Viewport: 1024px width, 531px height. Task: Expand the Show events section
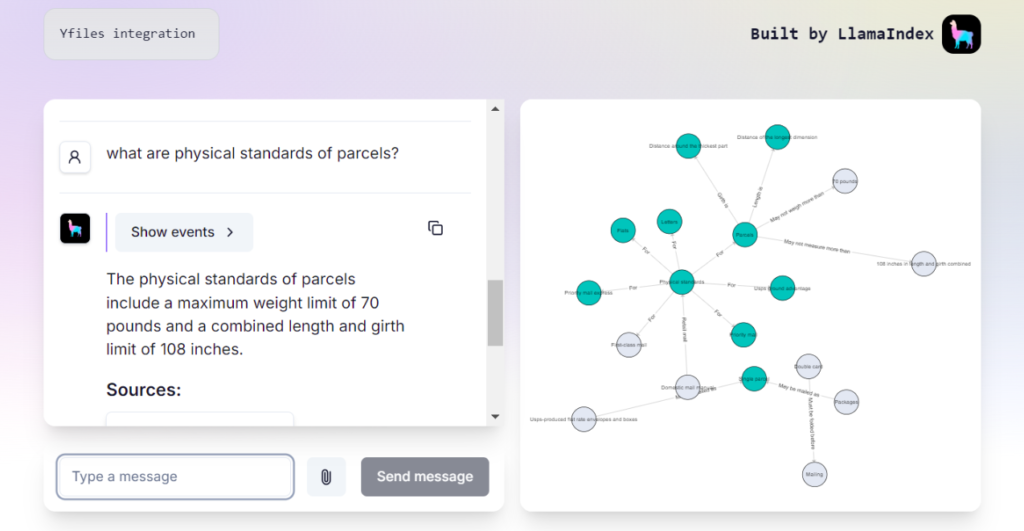coord(184,232)
